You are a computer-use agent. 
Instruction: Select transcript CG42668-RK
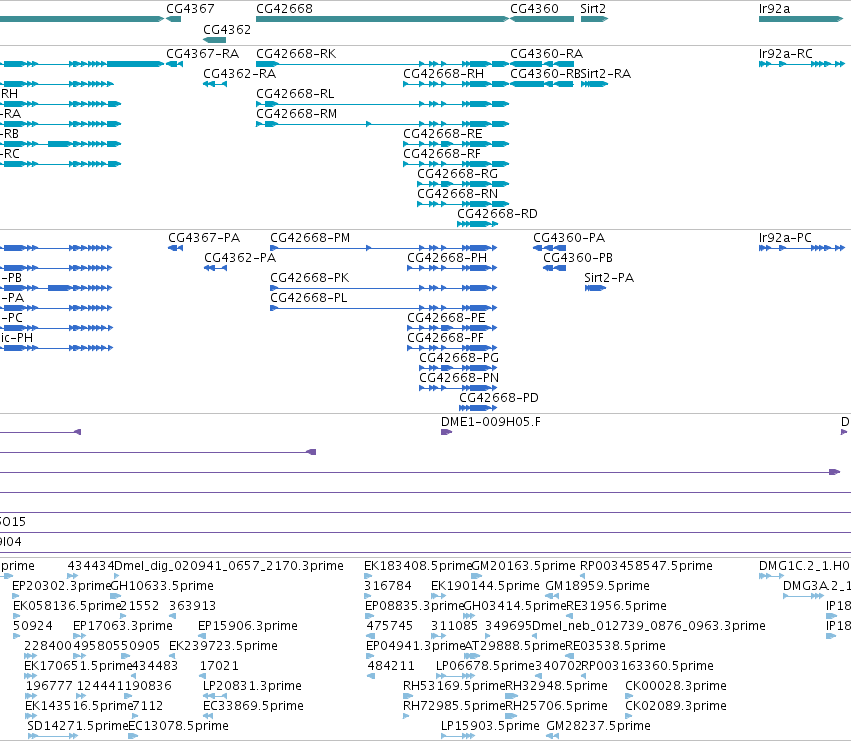point(383,64)
